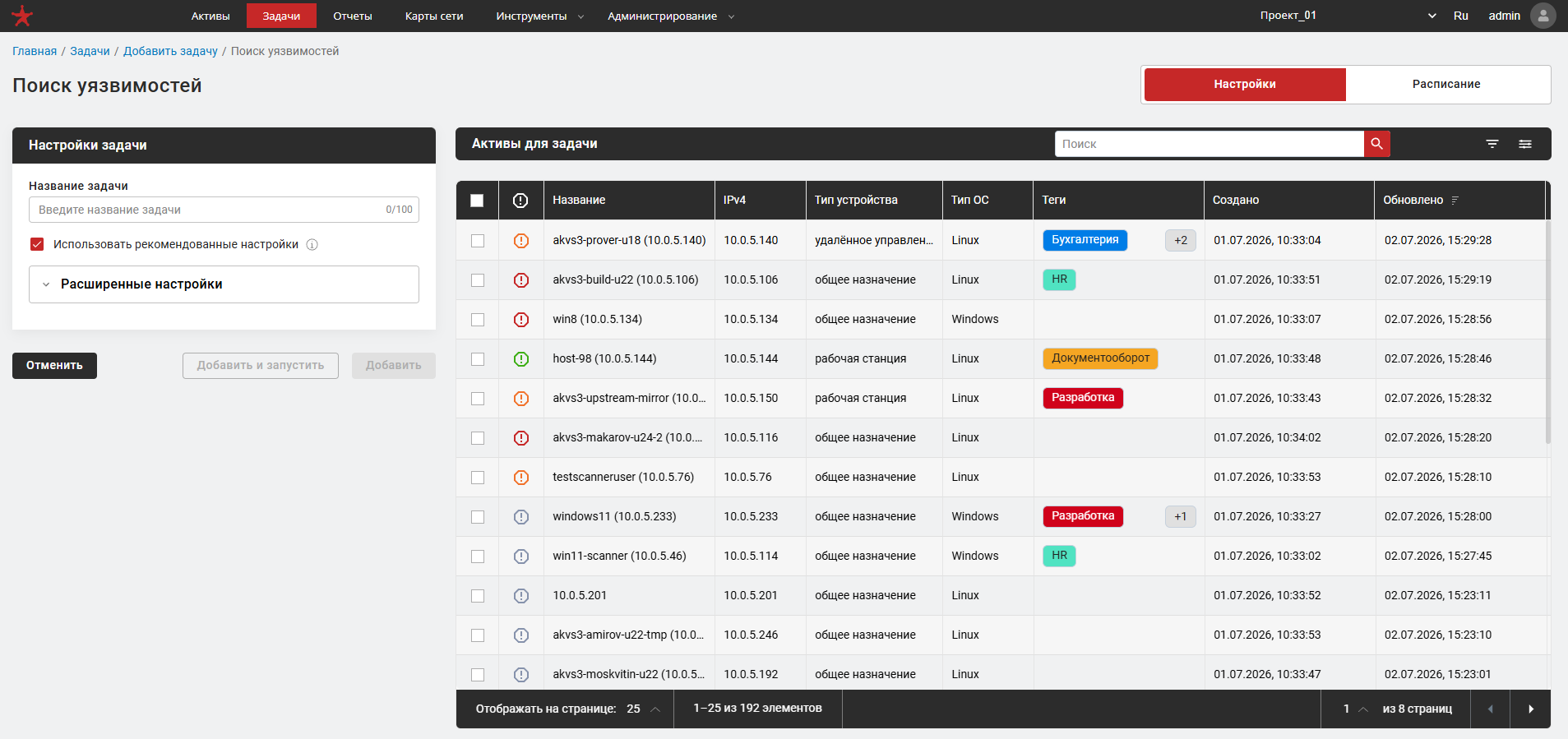Open the Проект_01 project selector
This screenshot has width=1568, height=739.
click(x=1348, y=16)
